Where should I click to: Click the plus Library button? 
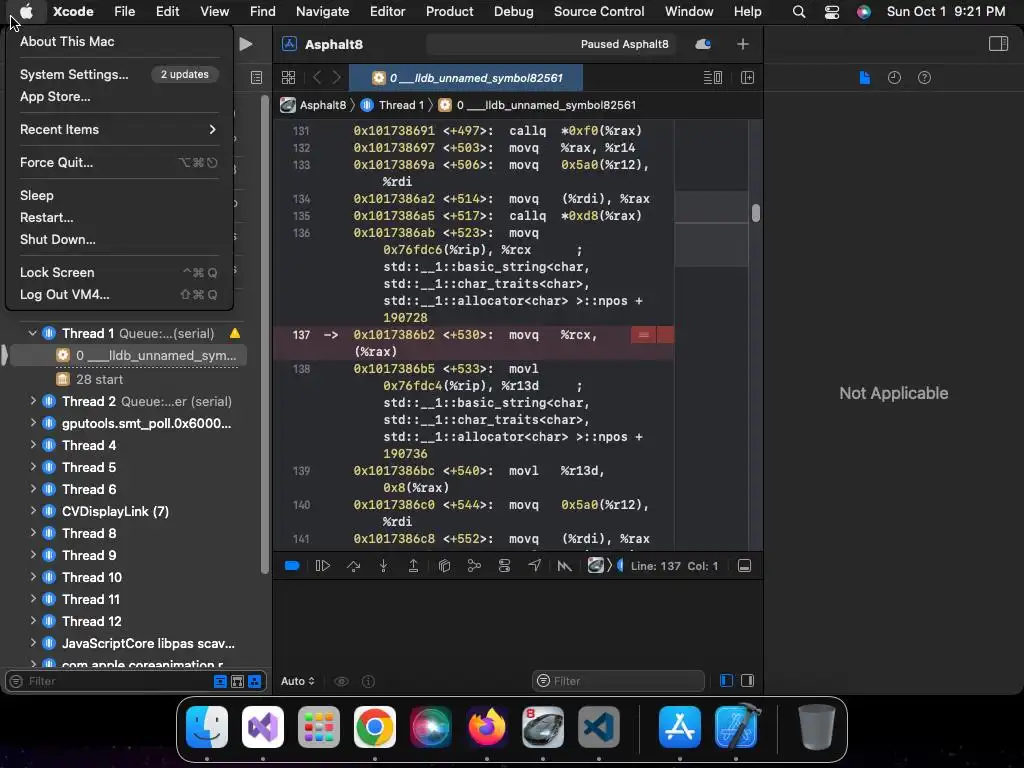(743, 44)
